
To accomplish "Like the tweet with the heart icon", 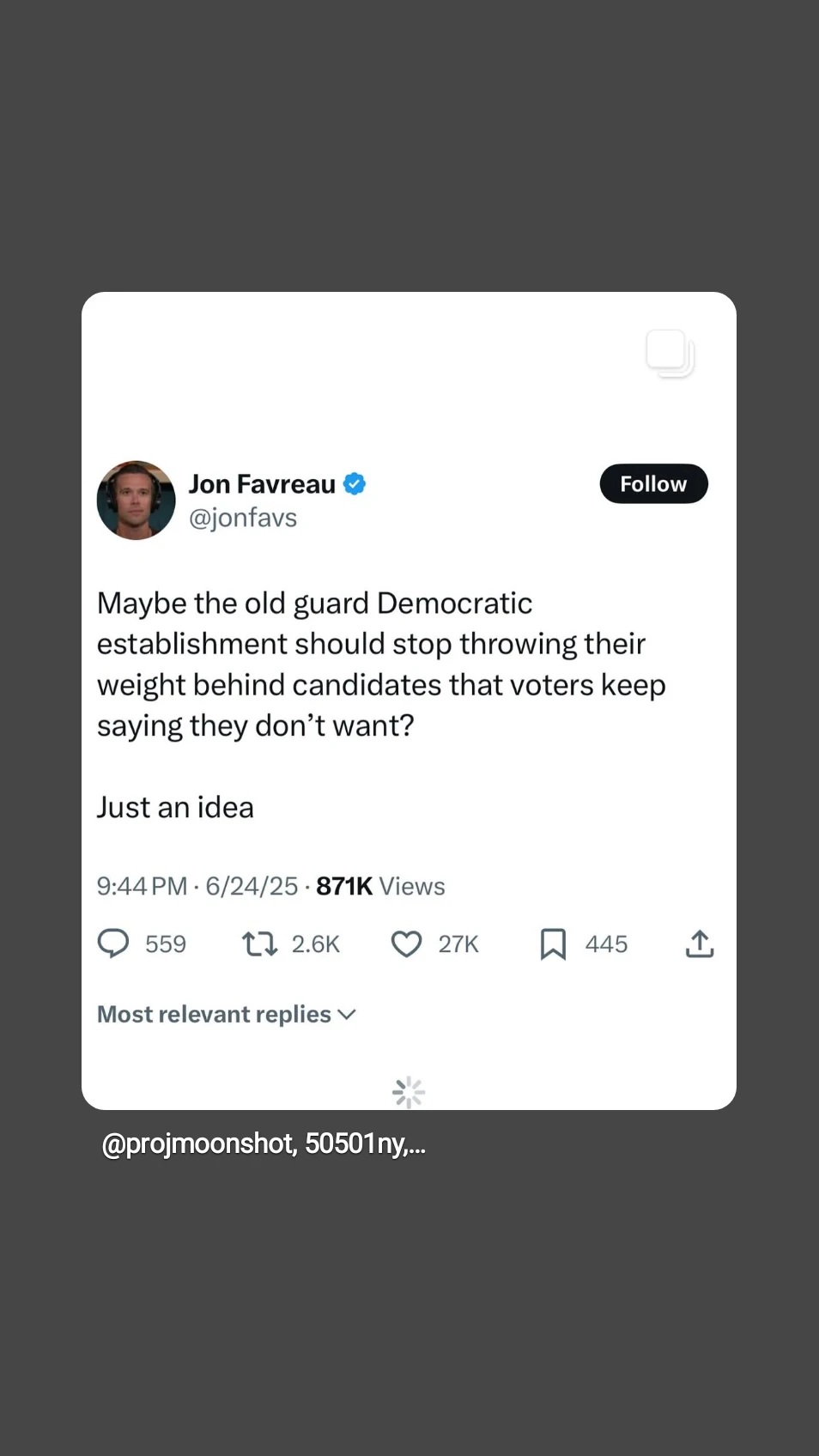I will point(406,944).
